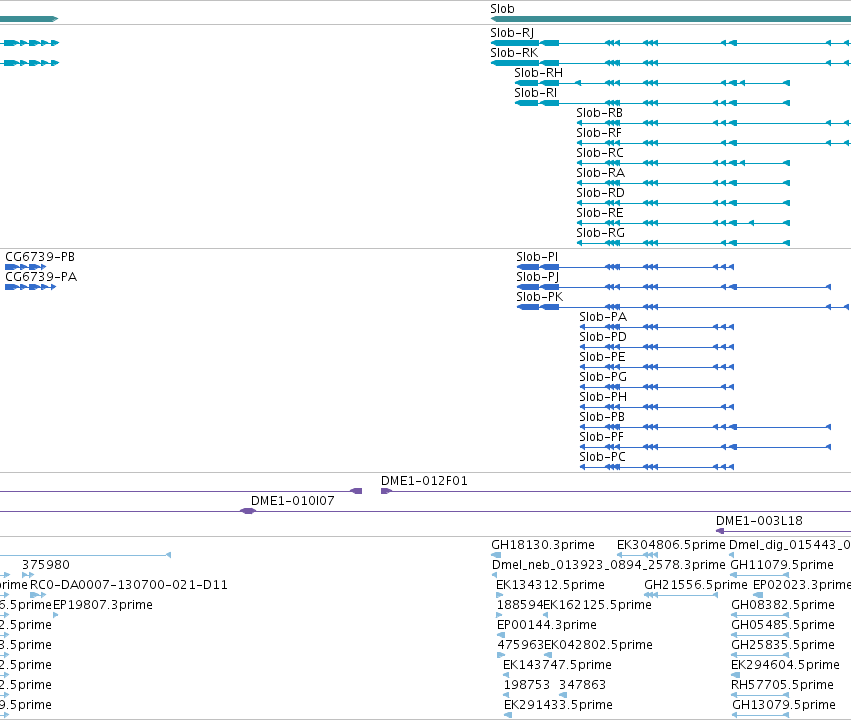Click the Slob-RJ transcript label

[x=512, y=33]
